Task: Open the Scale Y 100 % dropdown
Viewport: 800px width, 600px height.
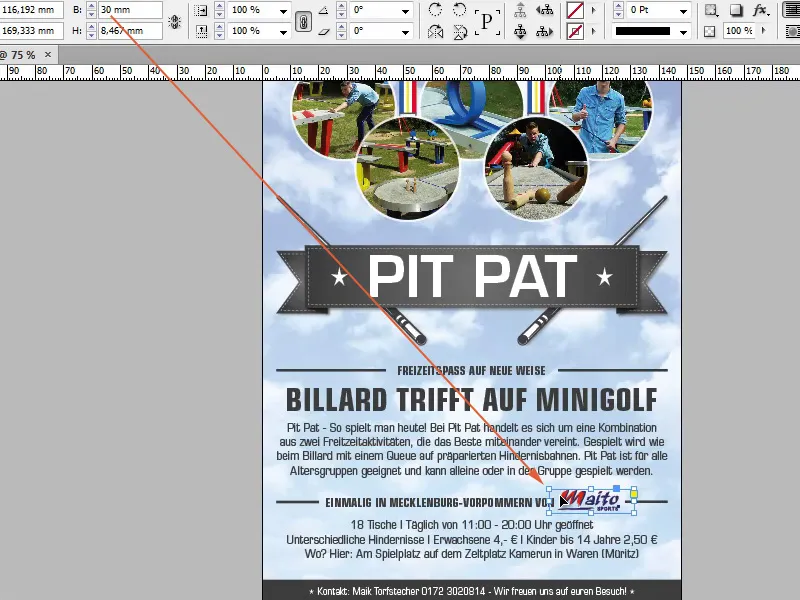Action: pos(283,32)
